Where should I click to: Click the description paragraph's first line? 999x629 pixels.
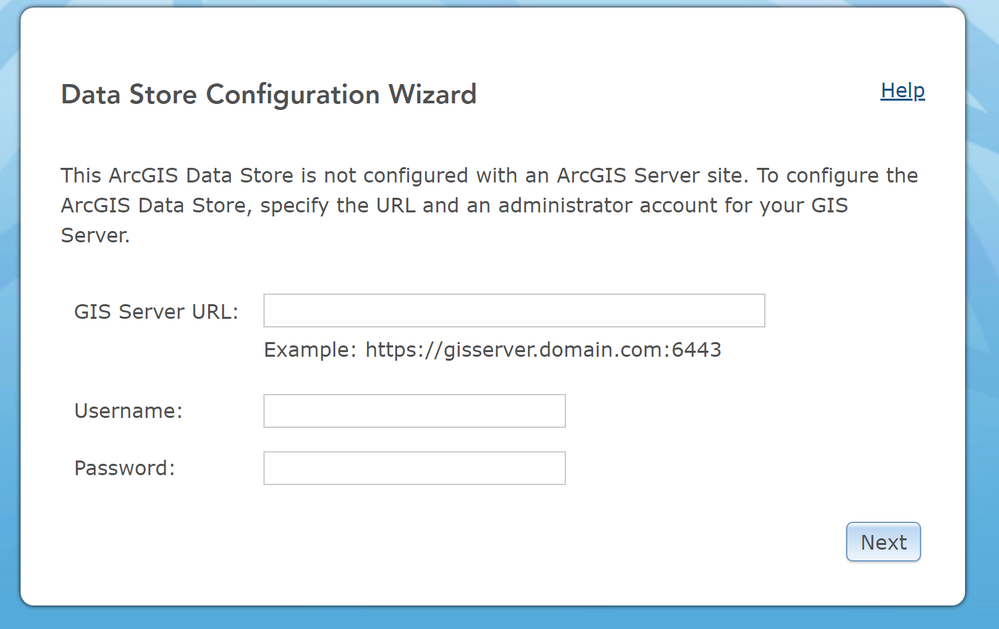pos(489,176)
